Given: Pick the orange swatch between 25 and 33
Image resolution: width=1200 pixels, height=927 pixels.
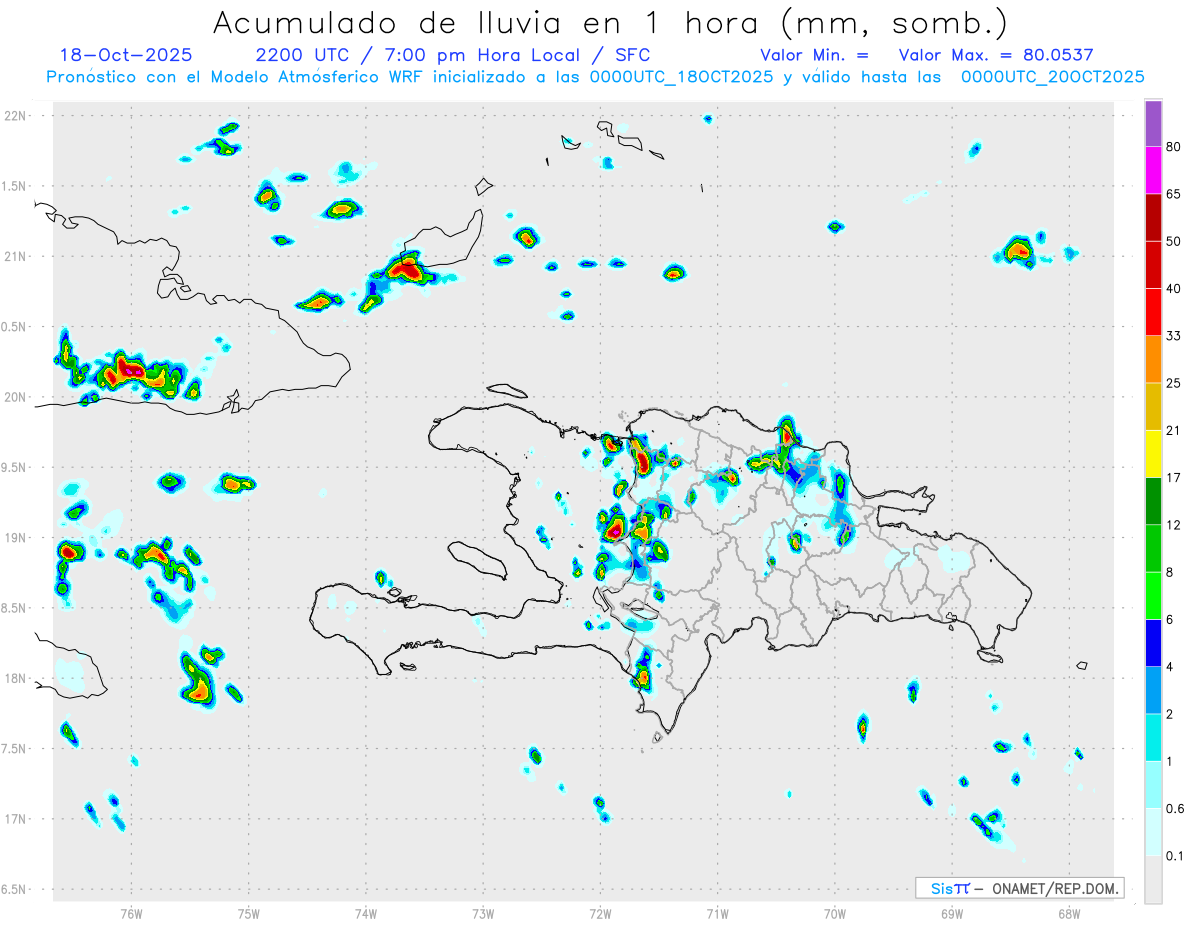Looking at the screenshot, I should click(1153, 359).
